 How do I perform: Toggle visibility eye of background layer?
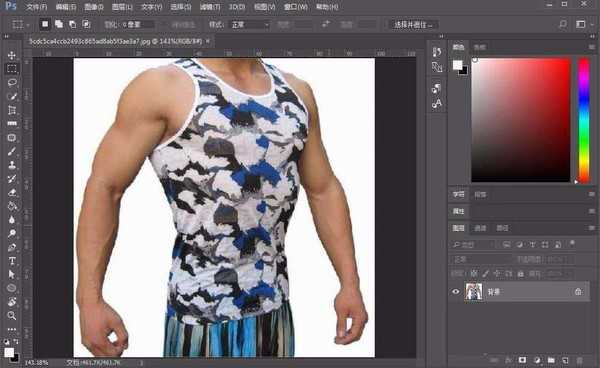pyautogui.click(x=455, y=291)
